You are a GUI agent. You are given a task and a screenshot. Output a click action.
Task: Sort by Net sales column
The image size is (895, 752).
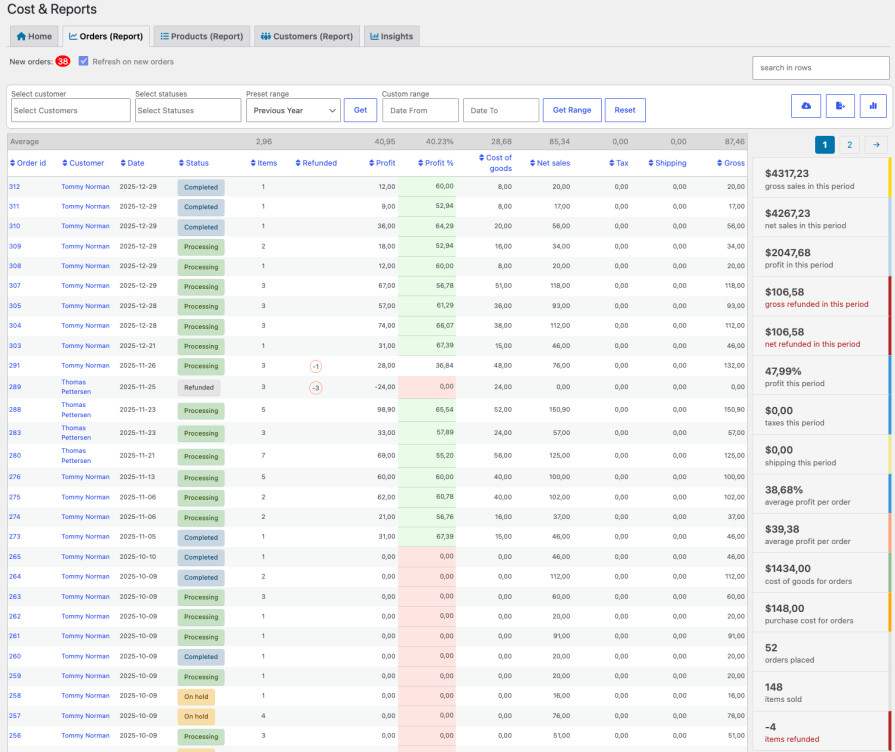[x=550, y=163]
